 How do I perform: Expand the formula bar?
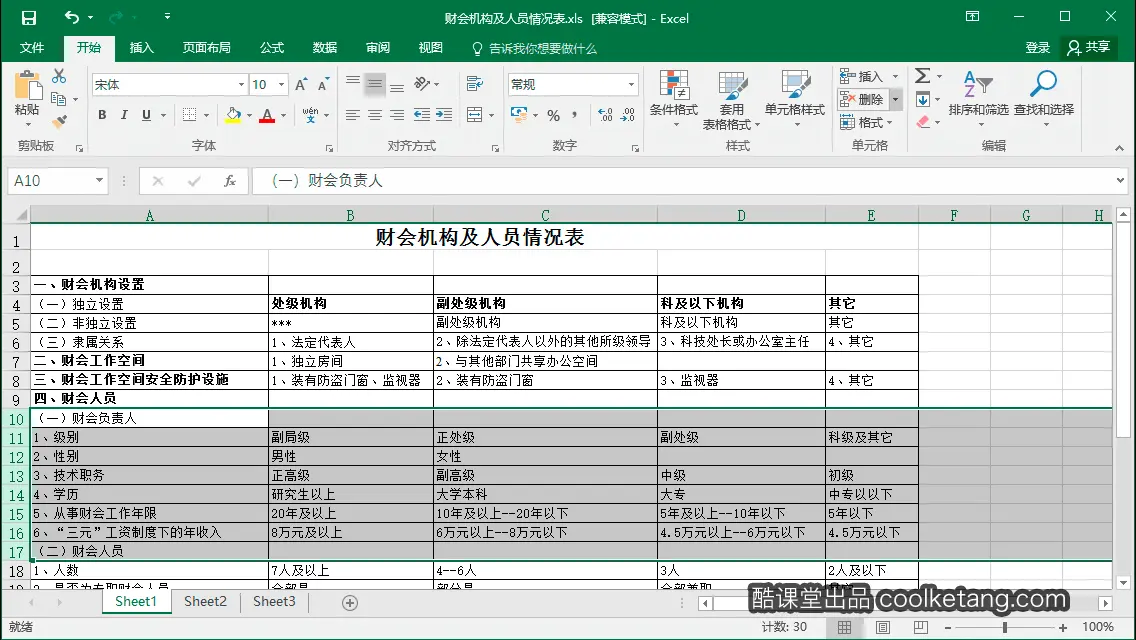1120,180
